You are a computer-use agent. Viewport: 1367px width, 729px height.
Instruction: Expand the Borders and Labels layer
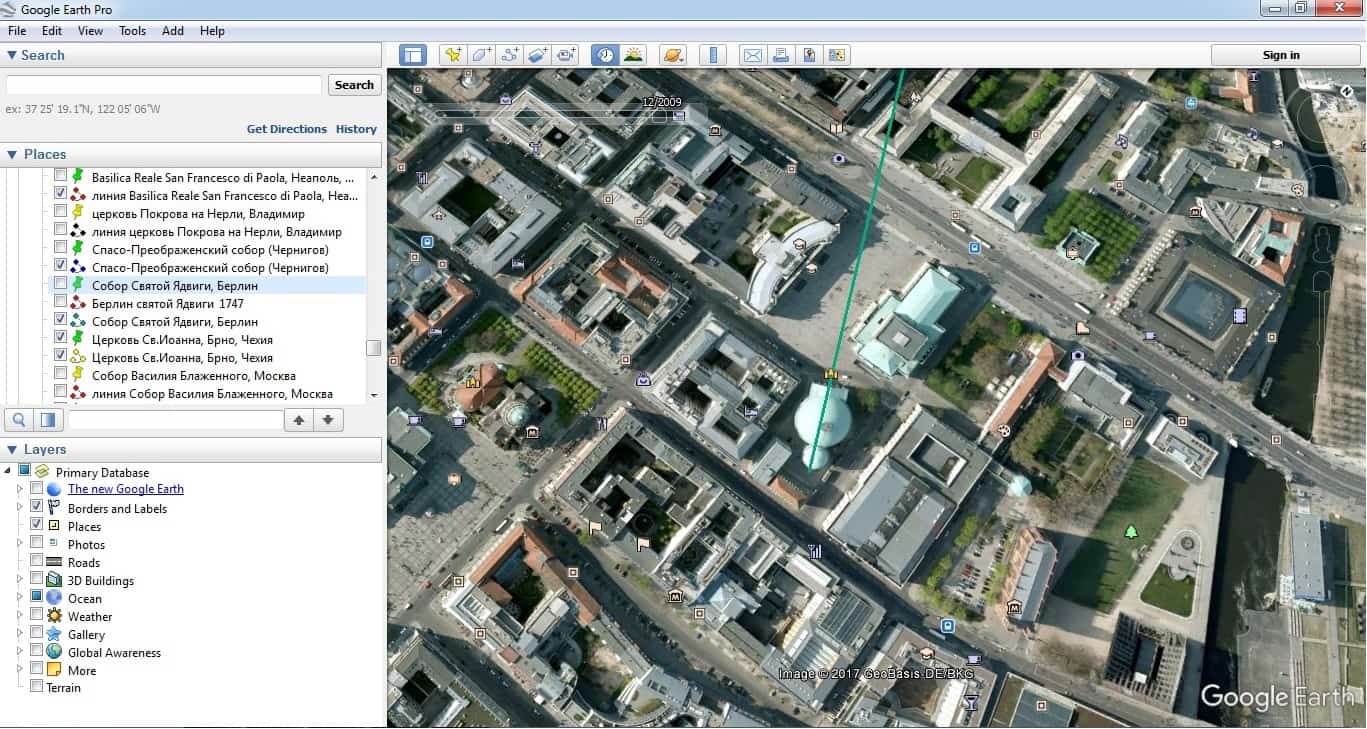click(19, 508)
